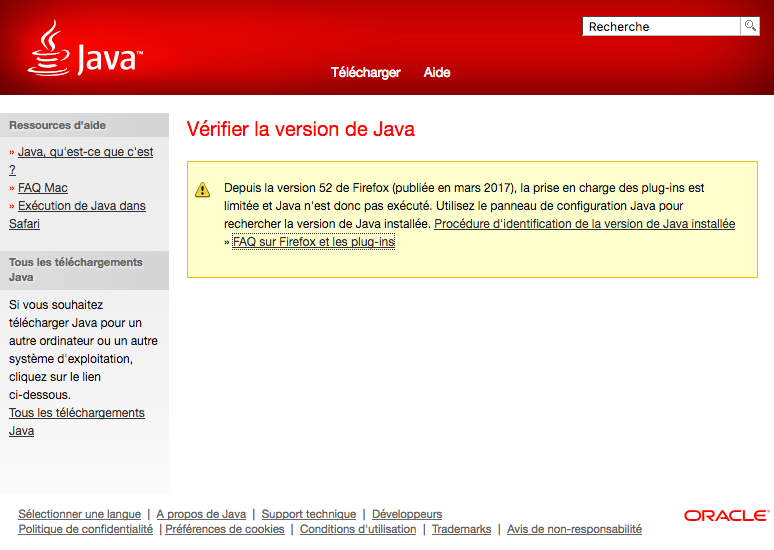Viewport: 774px width, 550px height.
Task: Open the Aide menu item
Action: point(436,73)
